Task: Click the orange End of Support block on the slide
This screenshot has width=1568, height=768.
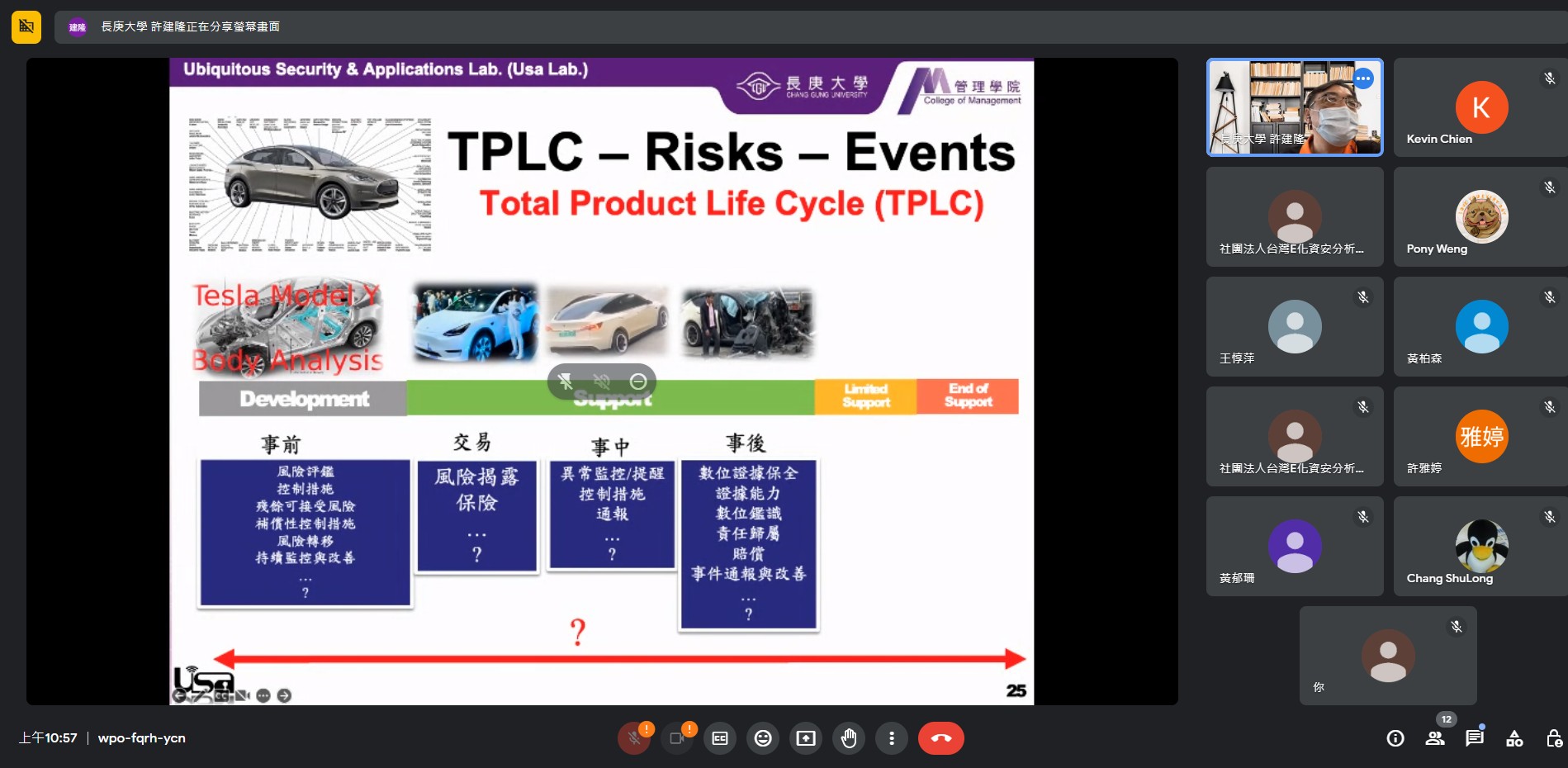Action: [968, 396]
